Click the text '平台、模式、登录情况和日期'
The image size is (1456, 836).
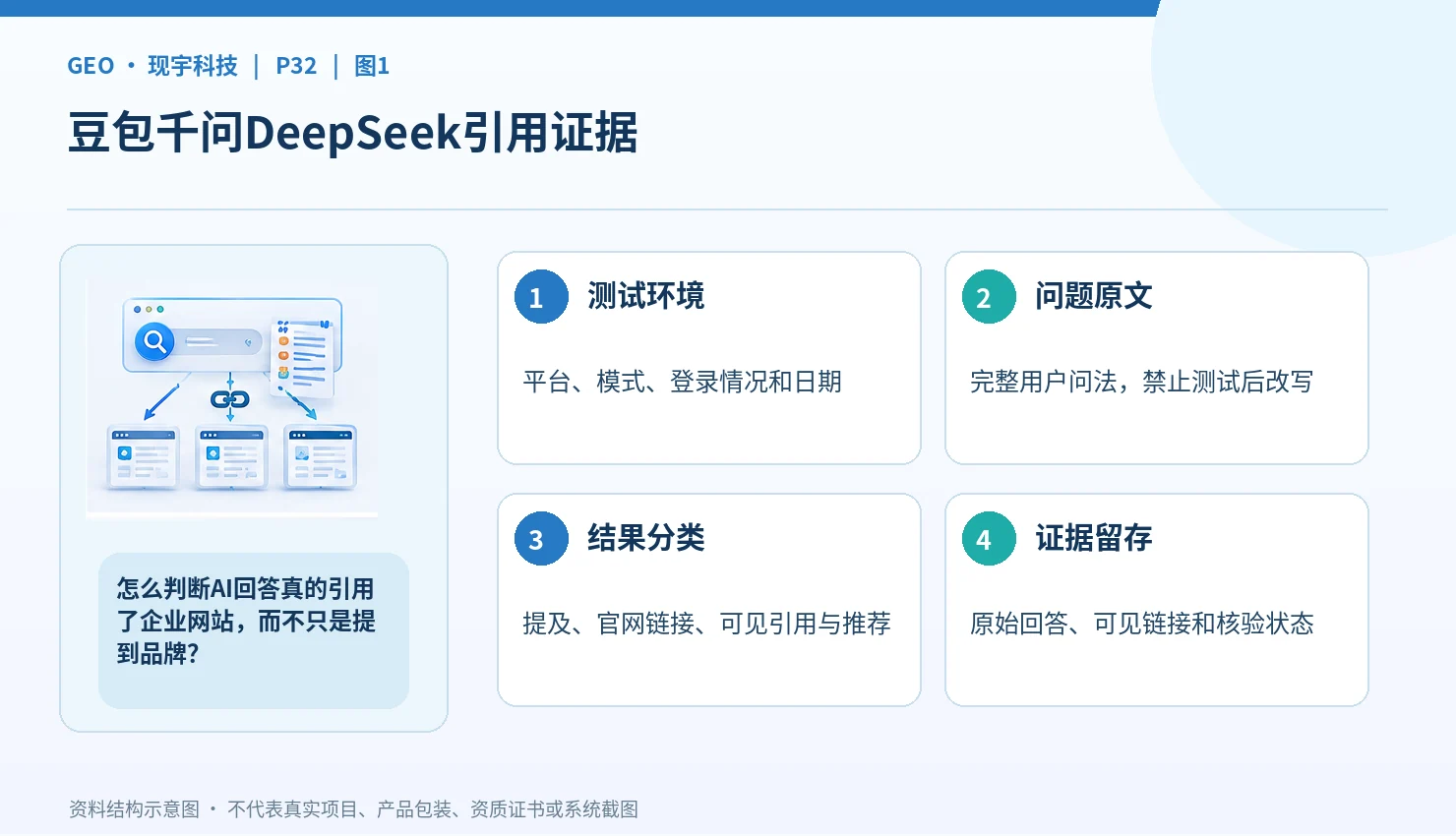pos(683,382)
